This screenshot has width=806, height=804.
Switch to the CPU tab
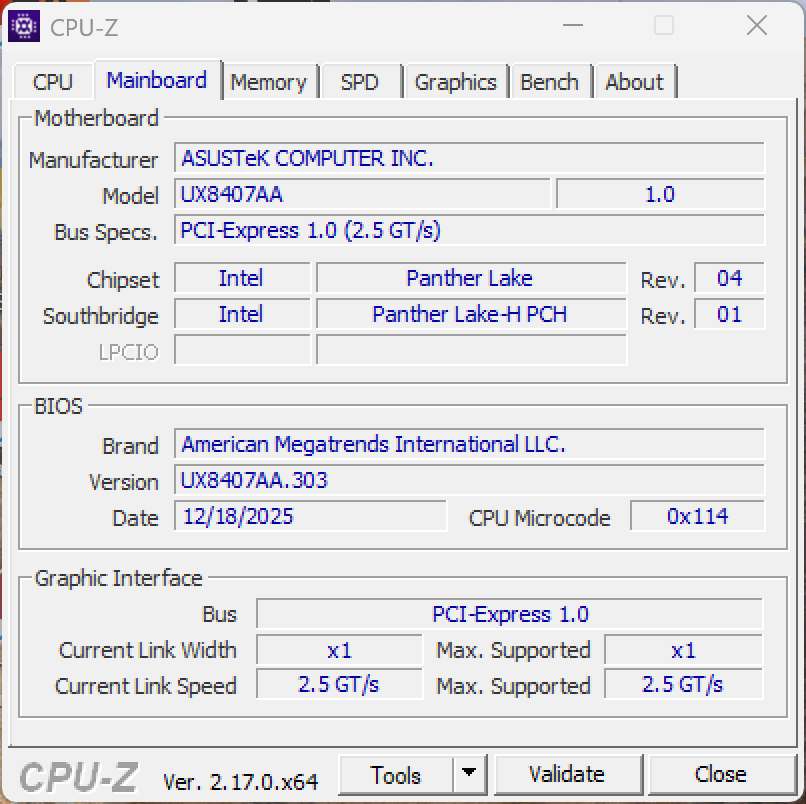click(x=52, y=82)
